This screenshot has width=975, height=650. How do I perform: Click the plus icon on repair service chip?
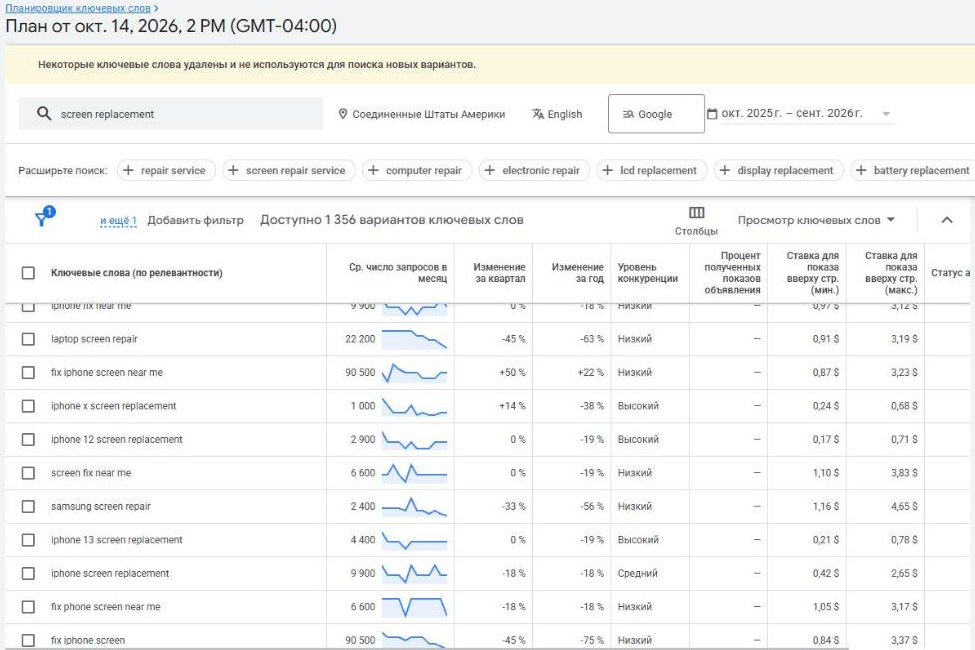point(128,170)
